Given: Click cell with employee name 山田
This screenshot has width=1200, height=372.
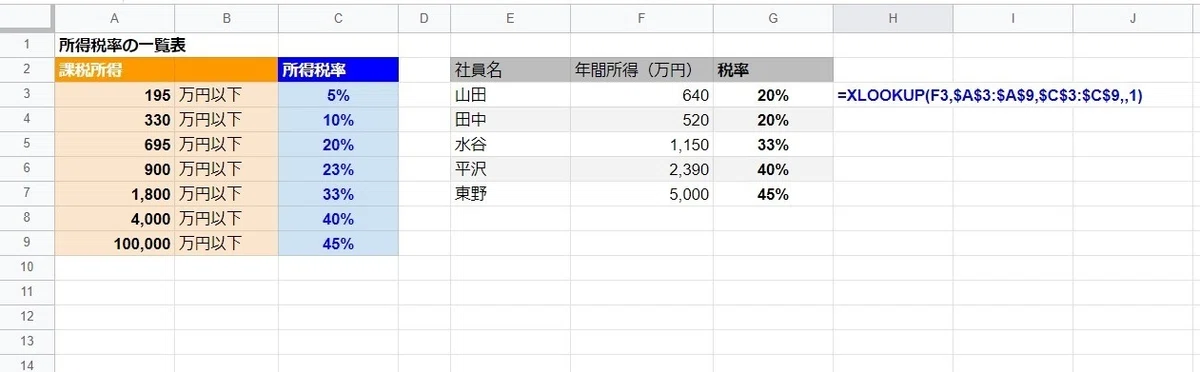Looking at the screenshot, I should [x=510, y=95].
